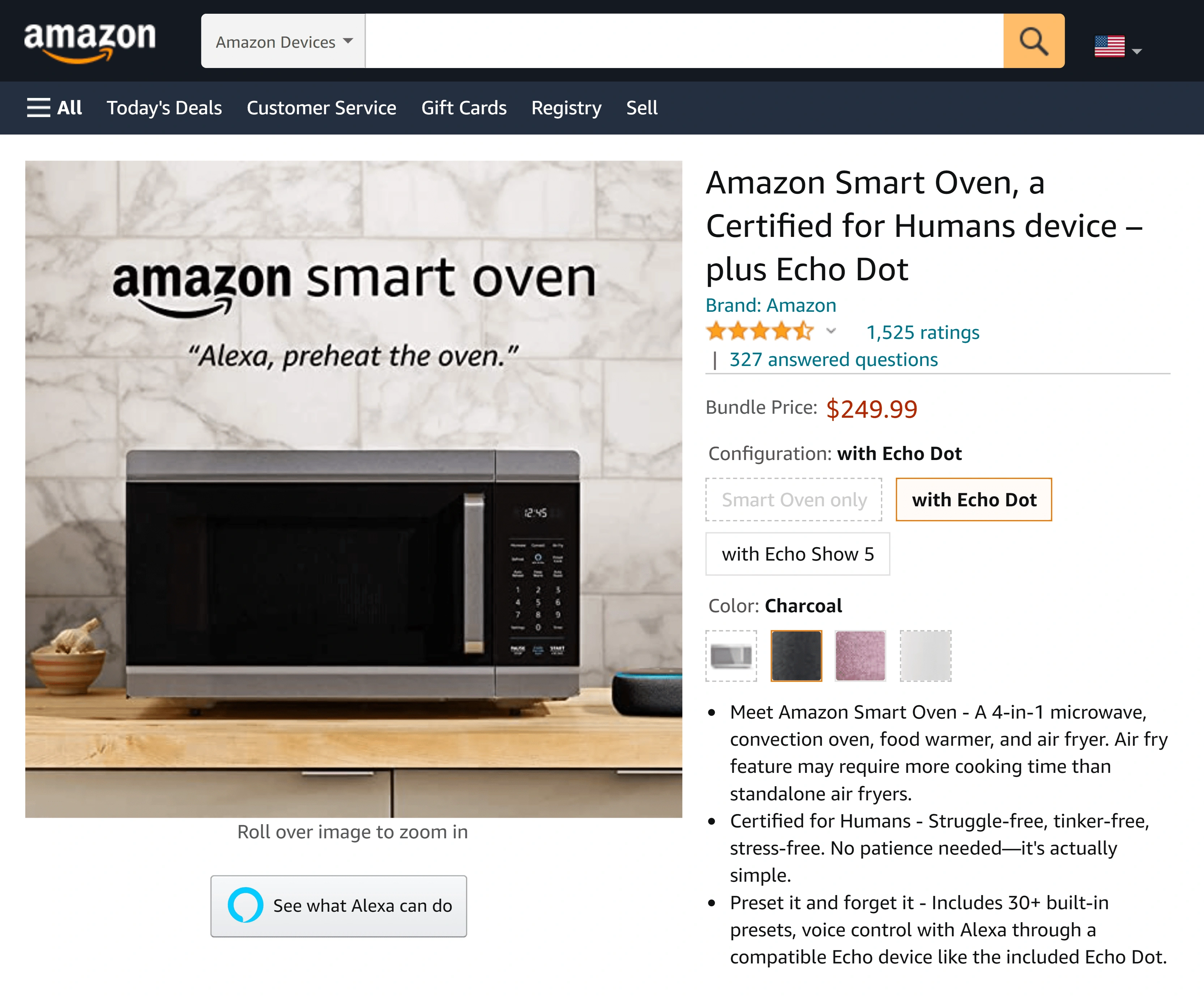
Task: Expand the country selector arrow
Action: click(1137, 51)
